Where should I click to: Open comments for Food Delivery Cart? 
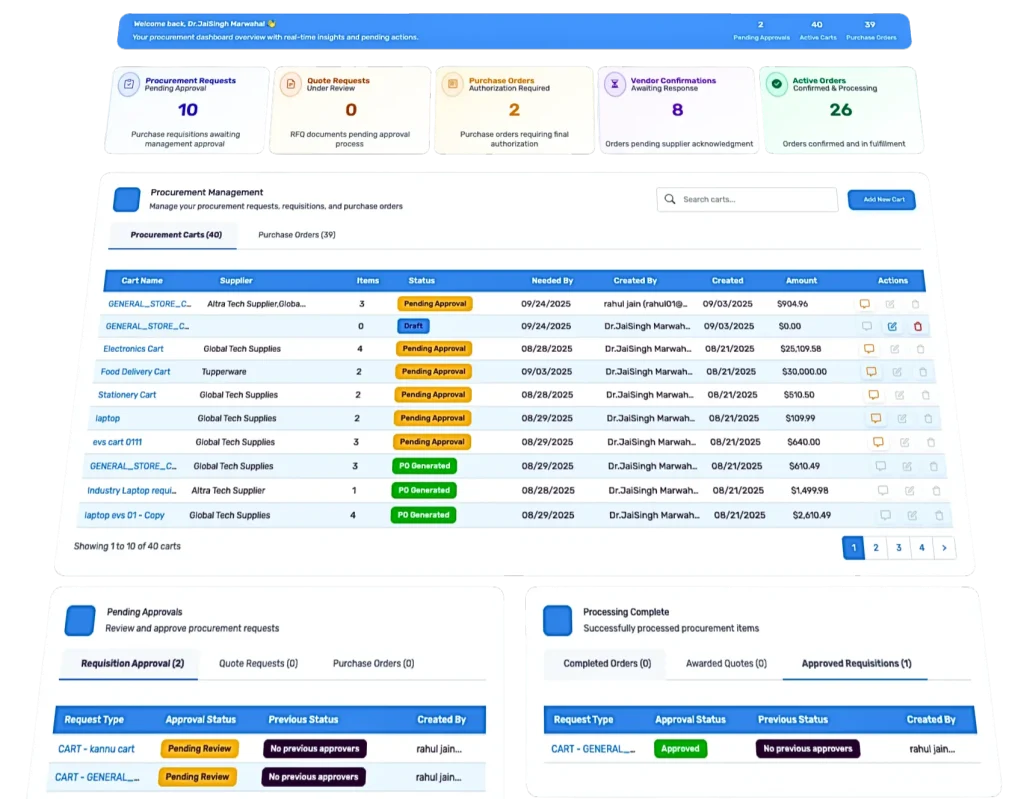coord(871,372)
